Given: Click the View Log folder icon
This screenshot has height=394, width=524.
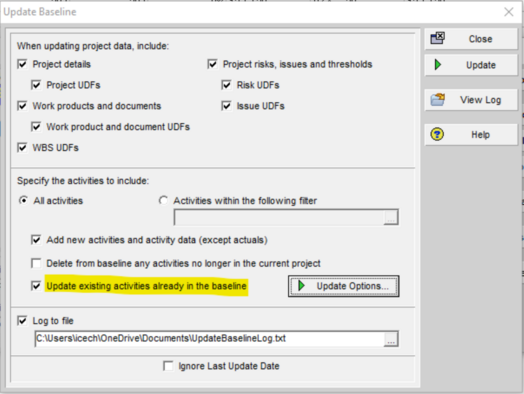Looking at the screenshot, I should 437,99.
